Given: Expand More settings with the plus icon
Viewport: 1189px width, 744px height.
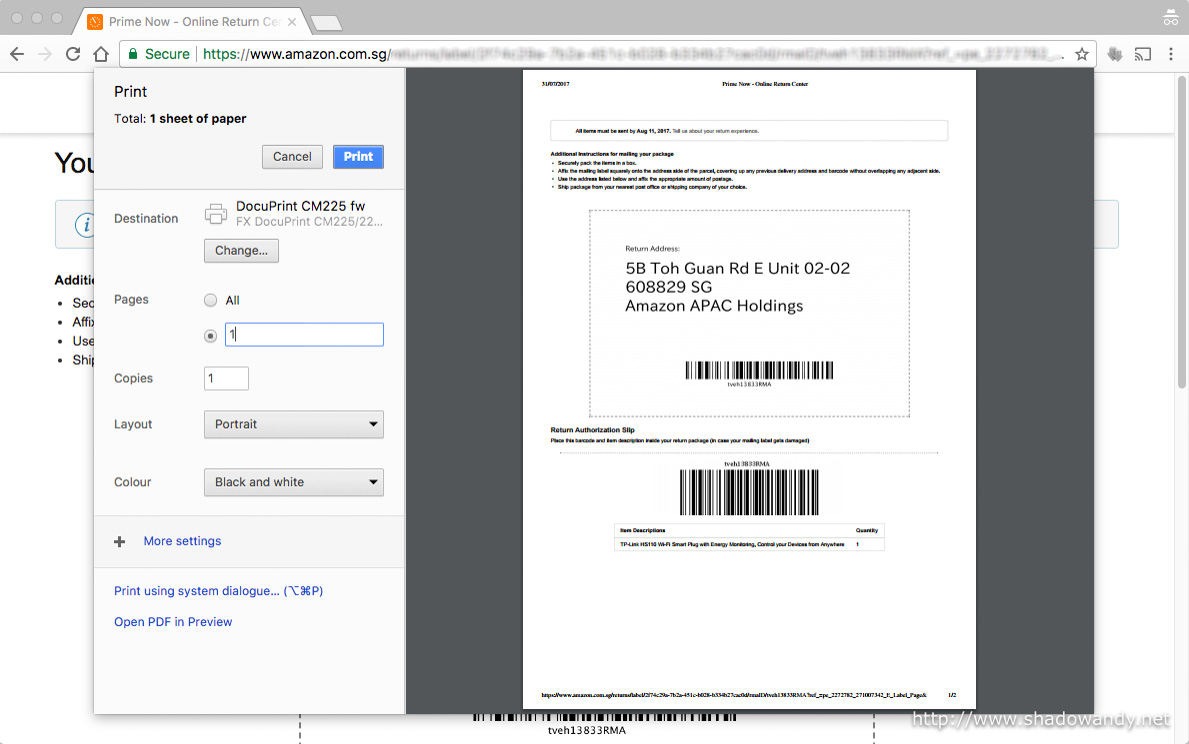Looking at the screenshot, I should click(120, 541).
